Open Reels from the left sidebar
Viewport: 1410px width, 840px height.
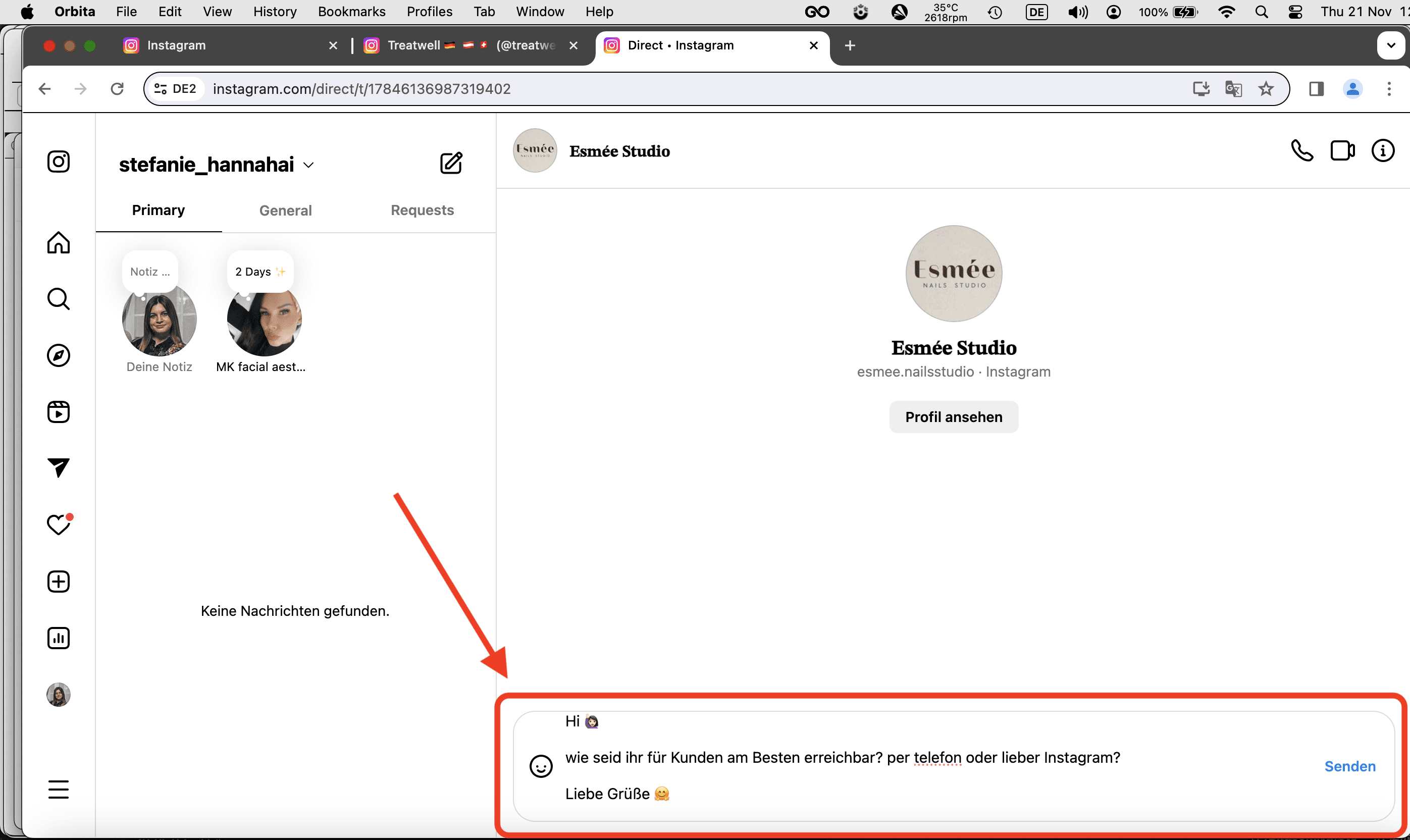pos(58,412)
